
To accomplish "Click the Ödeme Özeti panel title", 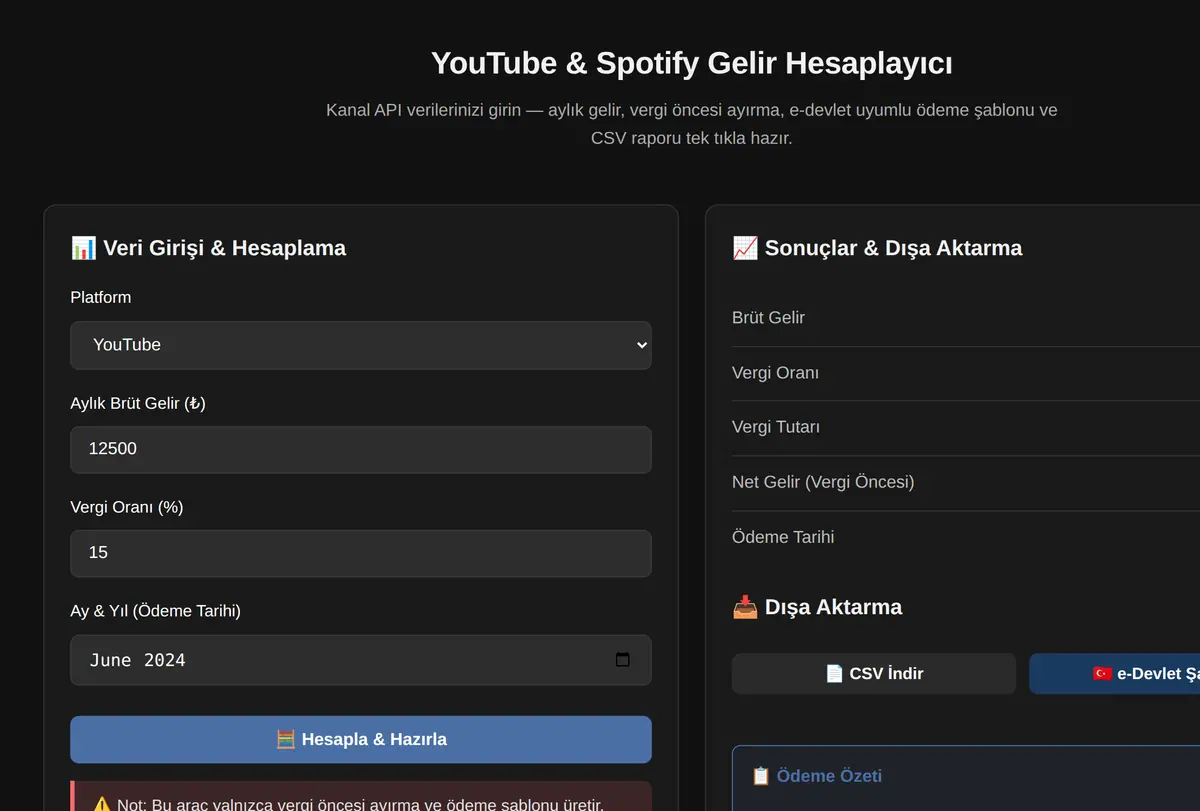I will [816, 776].
